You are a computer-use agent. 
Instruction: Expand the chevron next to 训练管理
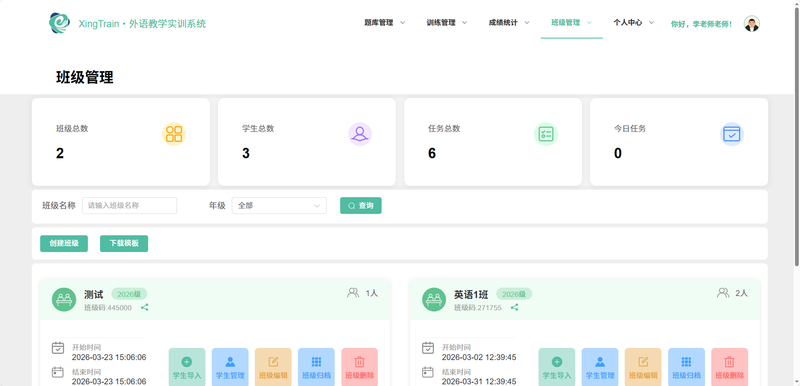(464, 22)
